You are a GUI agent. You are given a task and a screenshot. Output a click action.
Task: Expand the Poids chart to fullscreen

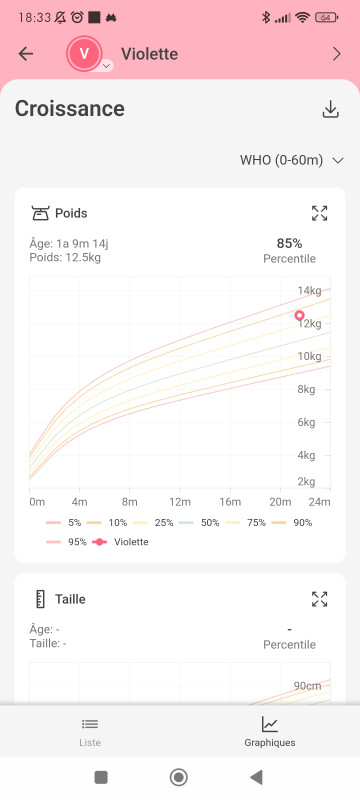(x=320, y=213)
